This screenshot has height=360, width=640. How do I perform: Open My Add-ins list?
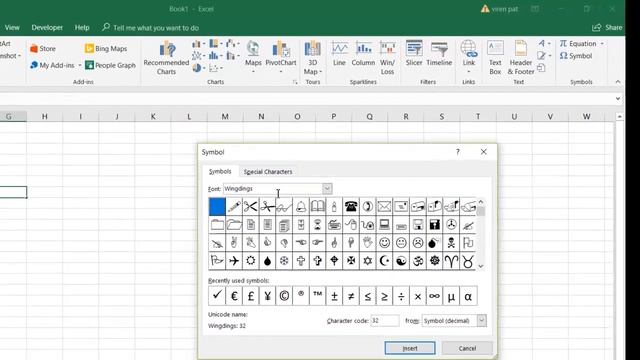(x=52, y=65)
